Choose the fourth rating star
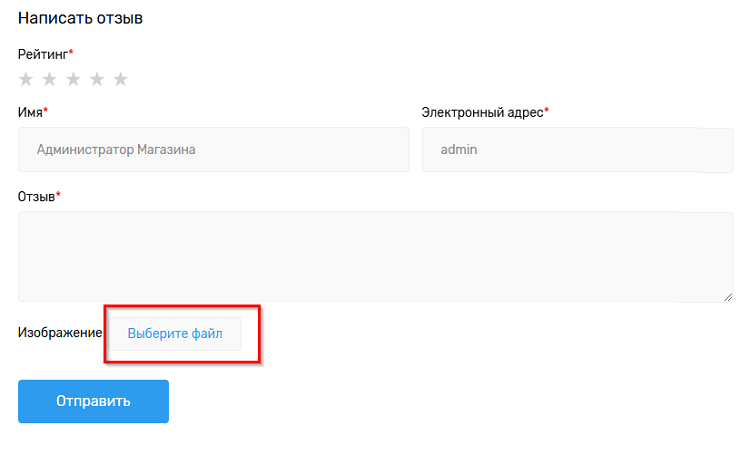The height and width of the screenshot is (474, 740). (x=97, y=79)
